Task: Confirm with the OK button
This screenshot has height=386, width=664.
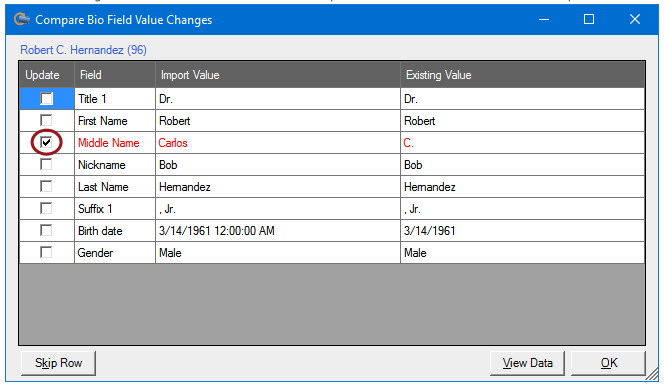Action: click(x=609, y=363)
